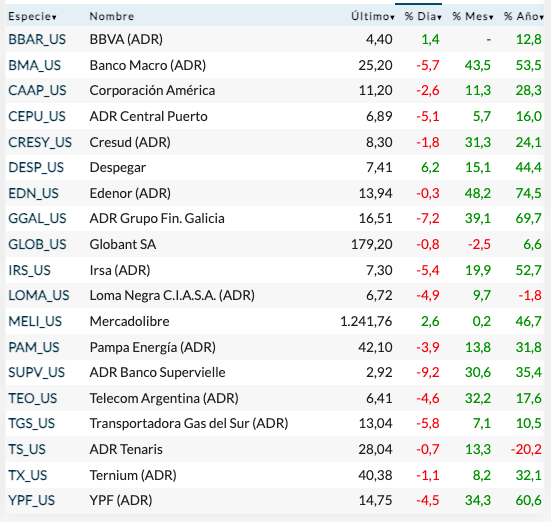This screenshot has width=551, height=522.
Task: Select the name Ternium (ADR)
Action: [133, 475]
